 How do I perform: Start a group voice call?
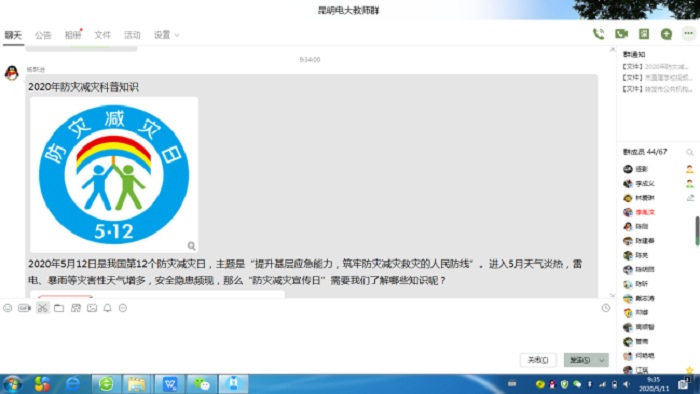598,34
